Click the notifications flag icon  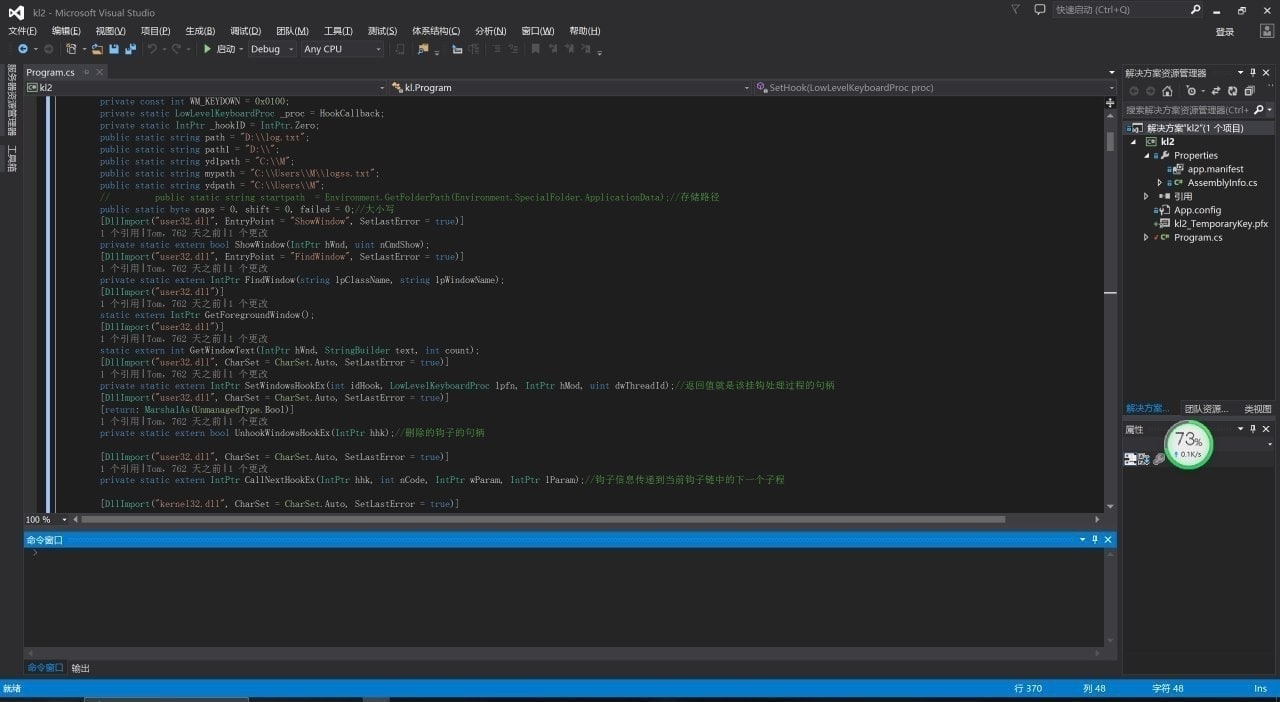pyautogui.click(x=1016, y=9)
